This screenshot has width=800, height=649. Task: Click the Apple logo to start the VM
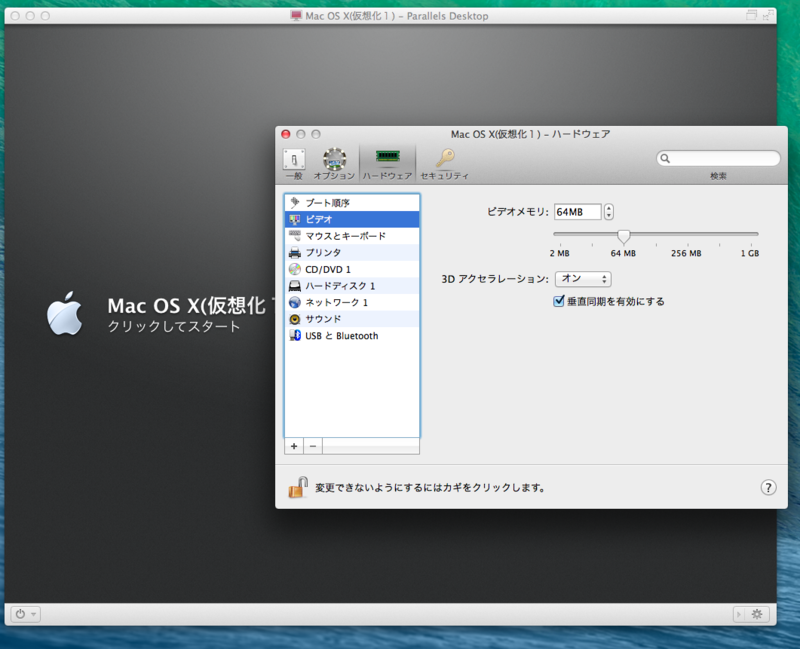pyautogui.click(x=64, y=313)
